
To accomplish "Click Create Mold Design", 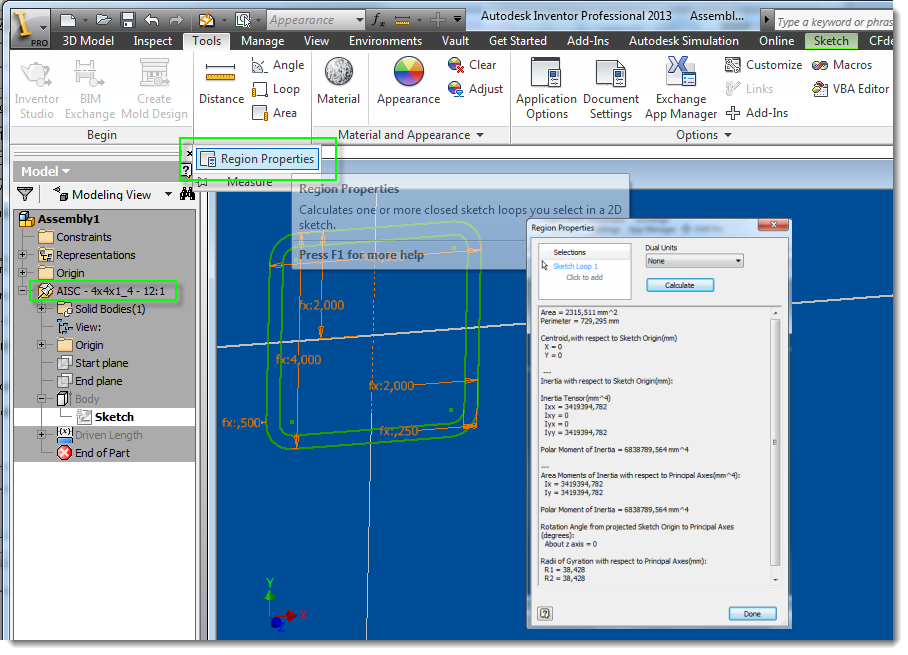I will [154, 89].
